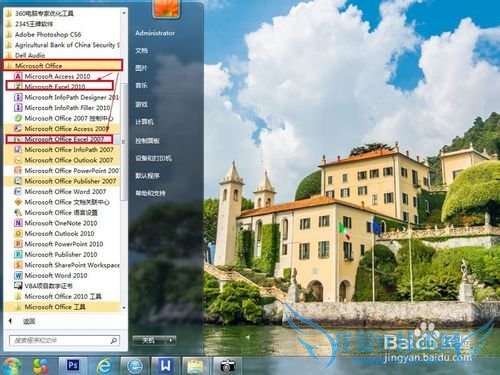This screenshot has height=375, width=500.
Task: Expand the Adobe Photoshop CS6 folder
Action: pos(62,34)
